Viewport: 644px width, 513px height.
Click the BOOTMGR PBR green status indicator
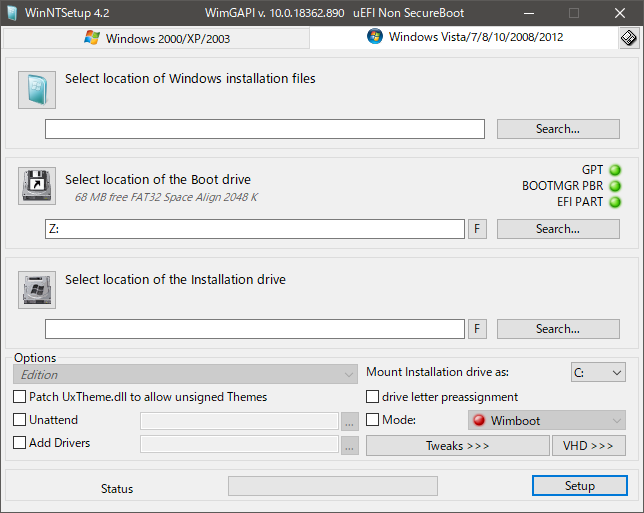pyautogui.click(x=615, y=186)
